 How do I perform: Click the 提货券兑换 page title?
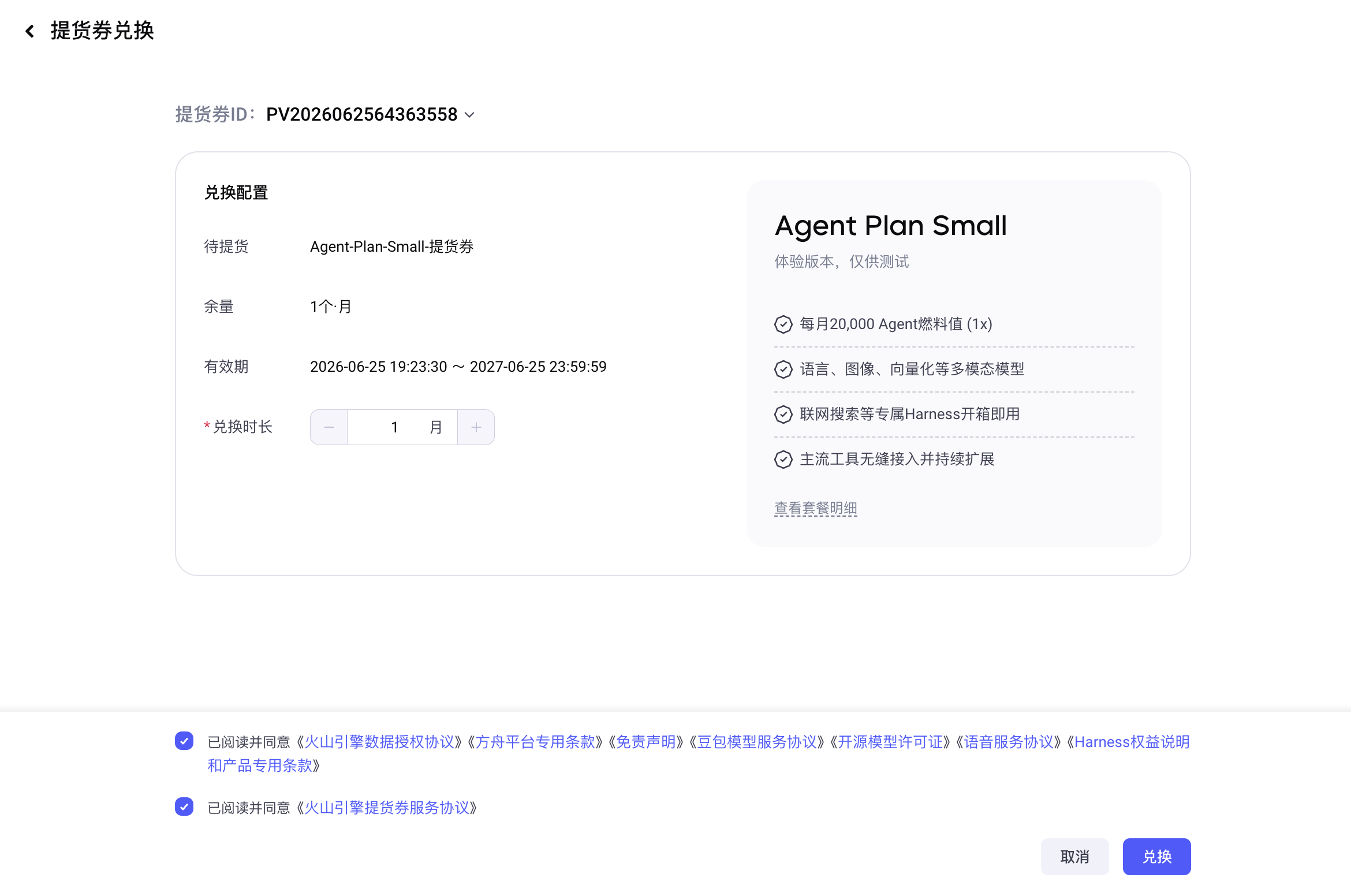click(102, 31)
